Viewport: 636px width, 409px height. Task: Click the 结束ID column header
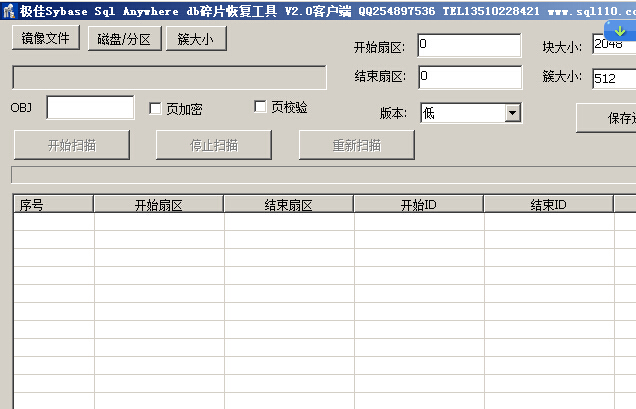548,205
